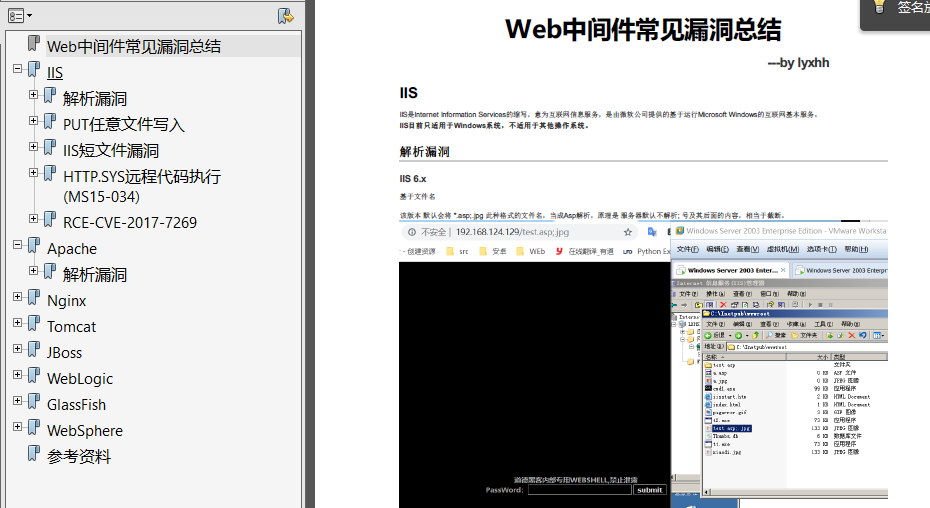This screenshot has height=508, width=930.
Task: Jump to the Tomcat bookmark label
Action: tap(71, 326)
